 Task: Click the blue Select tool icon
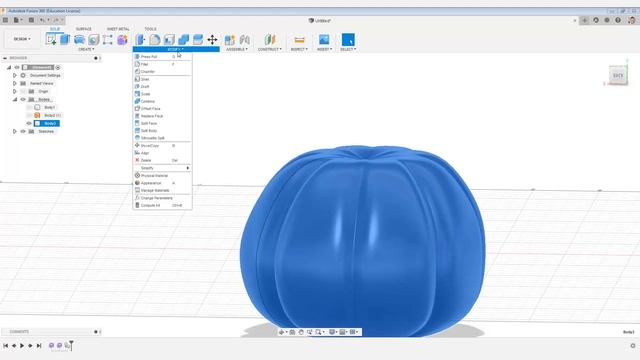tap(348, 40)
